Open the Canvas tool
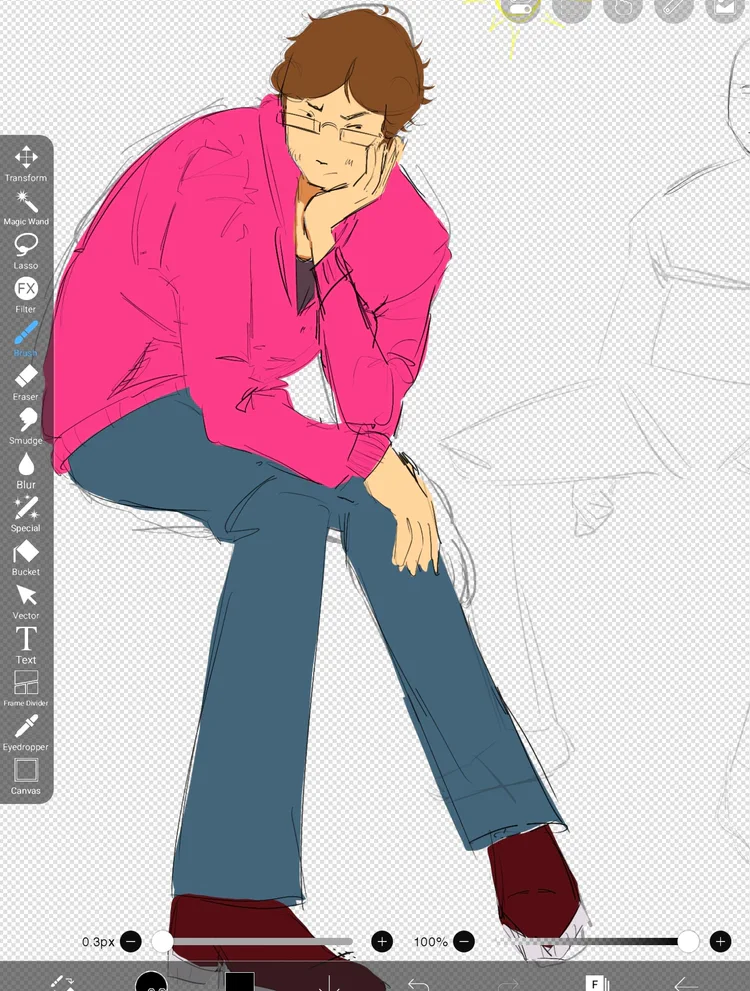This screenshot has height=991, width=750. click(26, 776)
